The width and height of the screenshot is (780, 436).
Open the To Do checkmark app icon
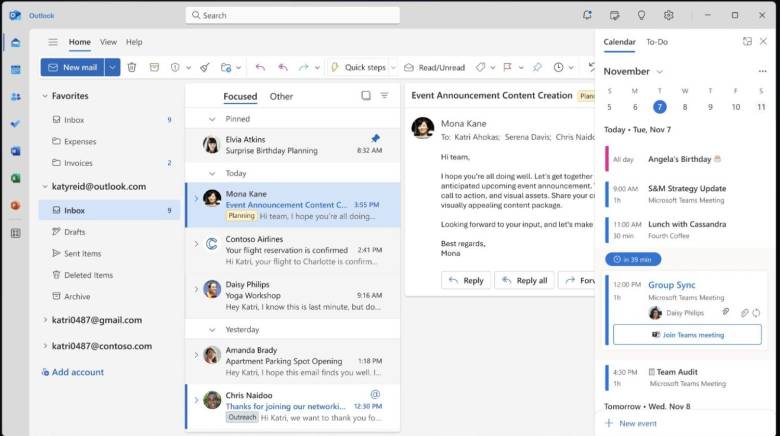pos(15,123)
